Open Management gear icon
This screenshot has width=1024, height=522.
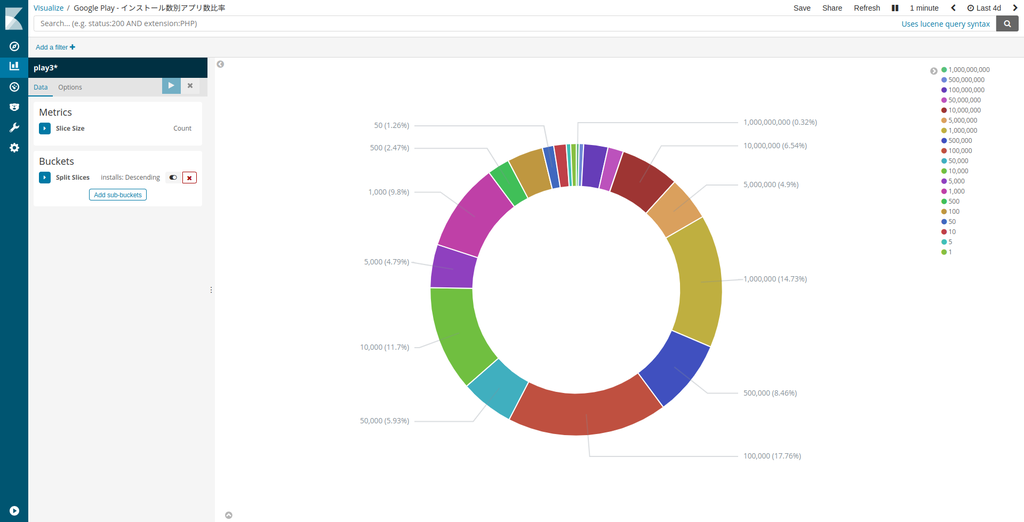pyautogui.click(x=14, y=148)
